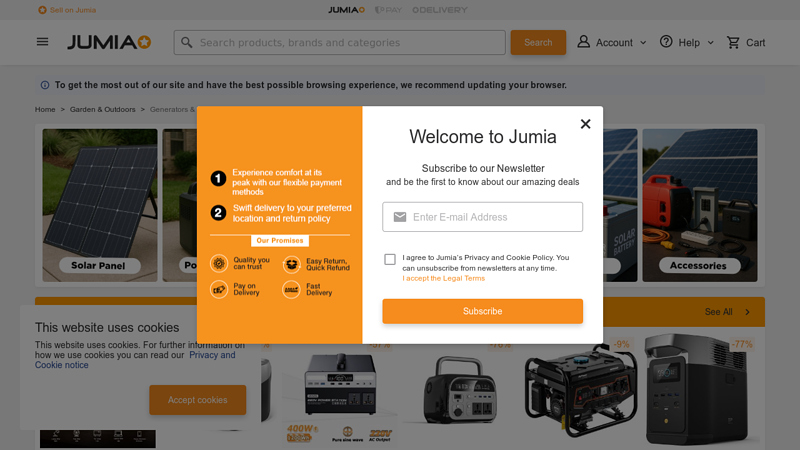Viewport: 800px width, 450px height.
Task: Close the Welcome to Jumia popup
Action: point(585,124)
